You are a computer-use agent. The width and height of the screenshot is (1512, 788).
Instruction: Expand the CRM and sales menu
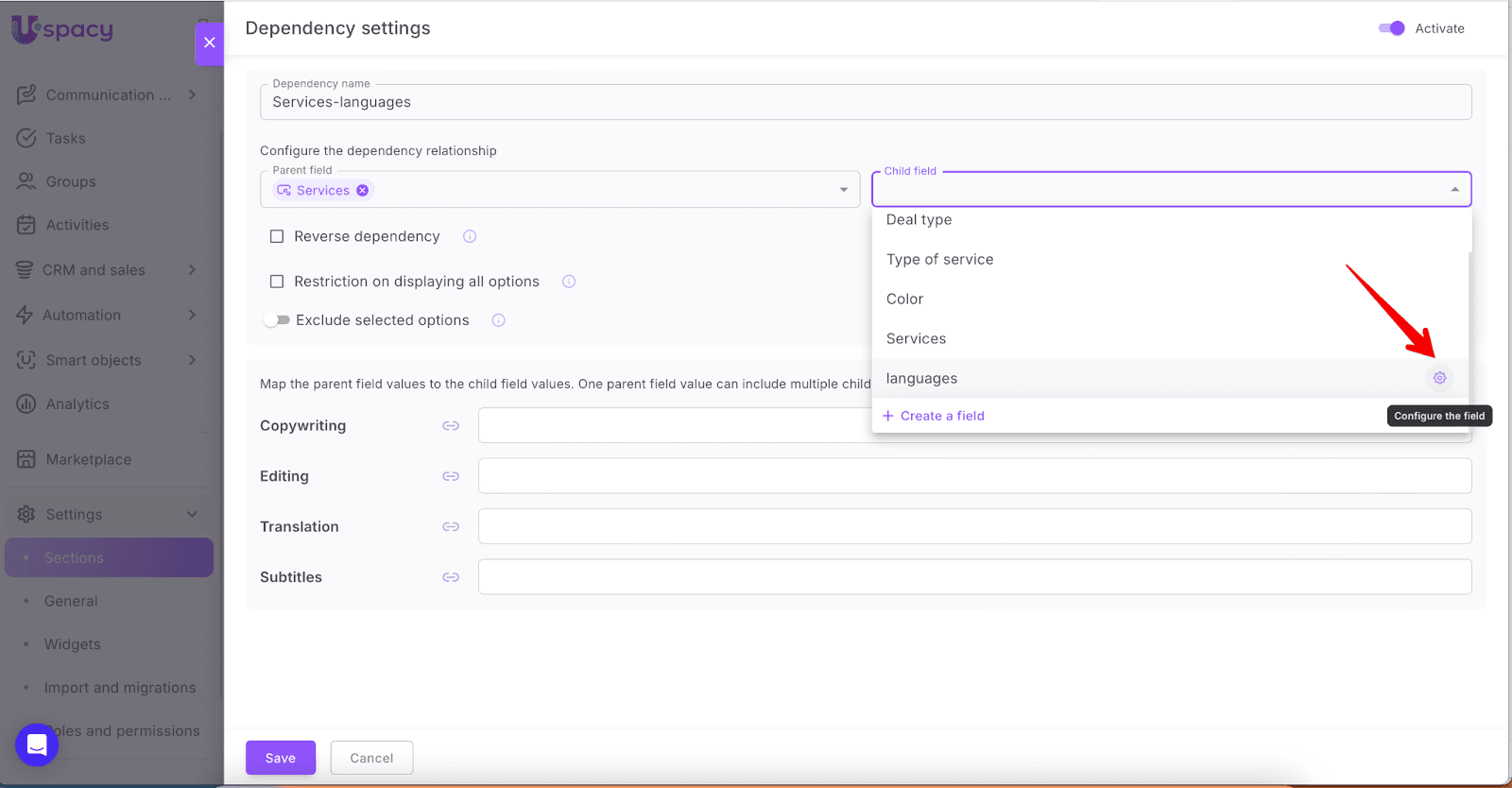pyautogui.click(x=192, y=270)
